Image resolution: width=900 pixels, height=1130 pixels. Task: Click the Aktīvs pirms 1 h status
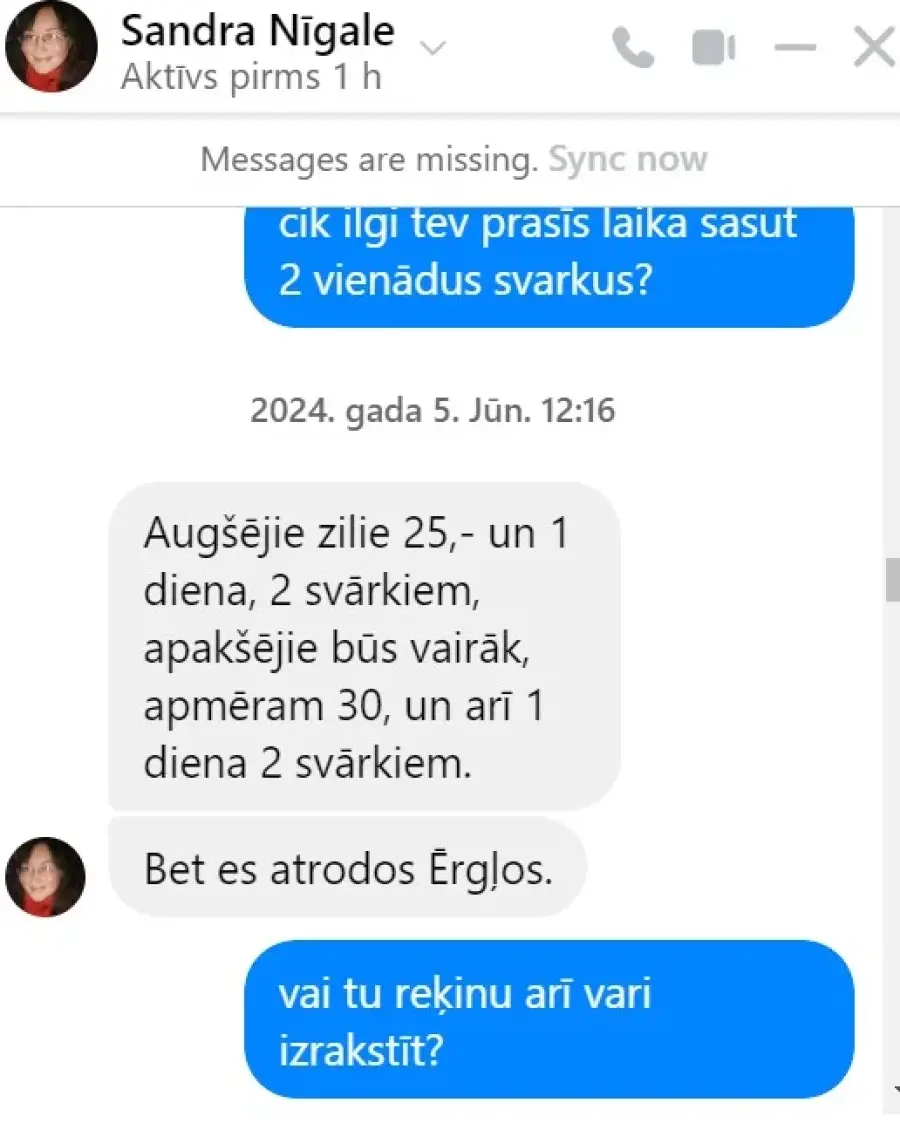(251, 76)
